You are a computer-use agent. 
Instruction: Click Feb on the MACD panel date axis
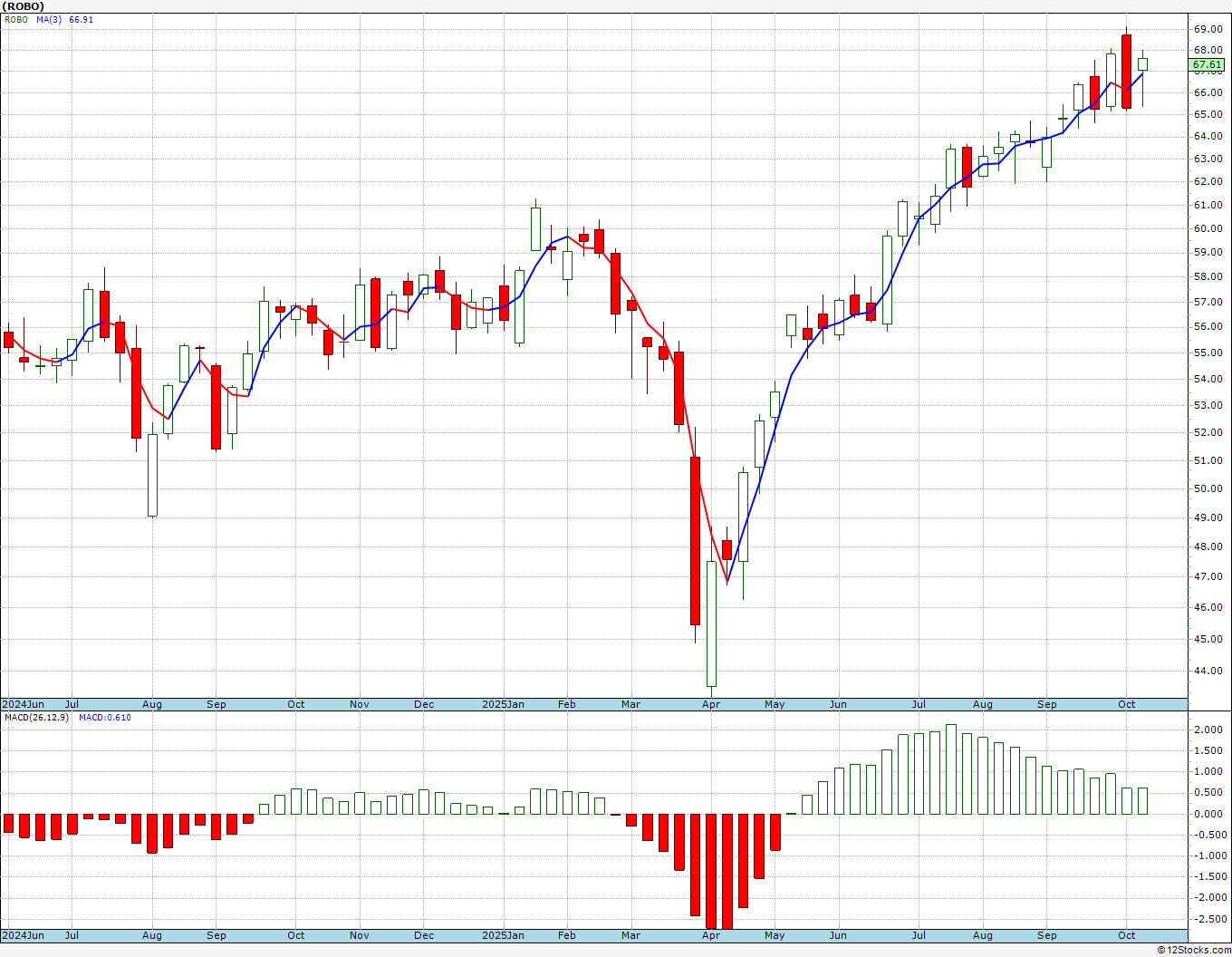[567, 935]
